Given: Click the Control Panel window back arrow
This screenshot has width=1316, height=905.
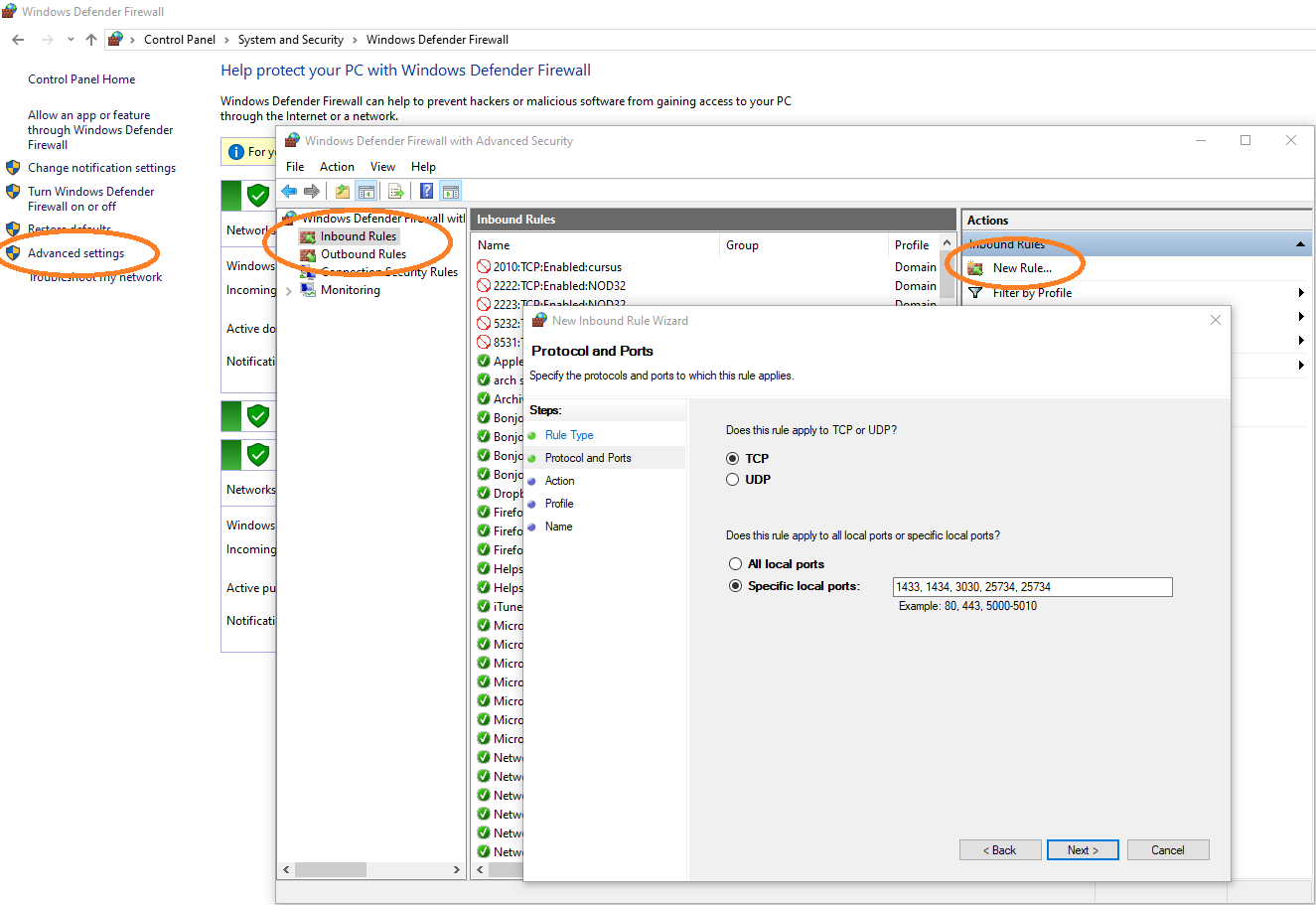Looking at the screenshot, I should tap(18, 40).
